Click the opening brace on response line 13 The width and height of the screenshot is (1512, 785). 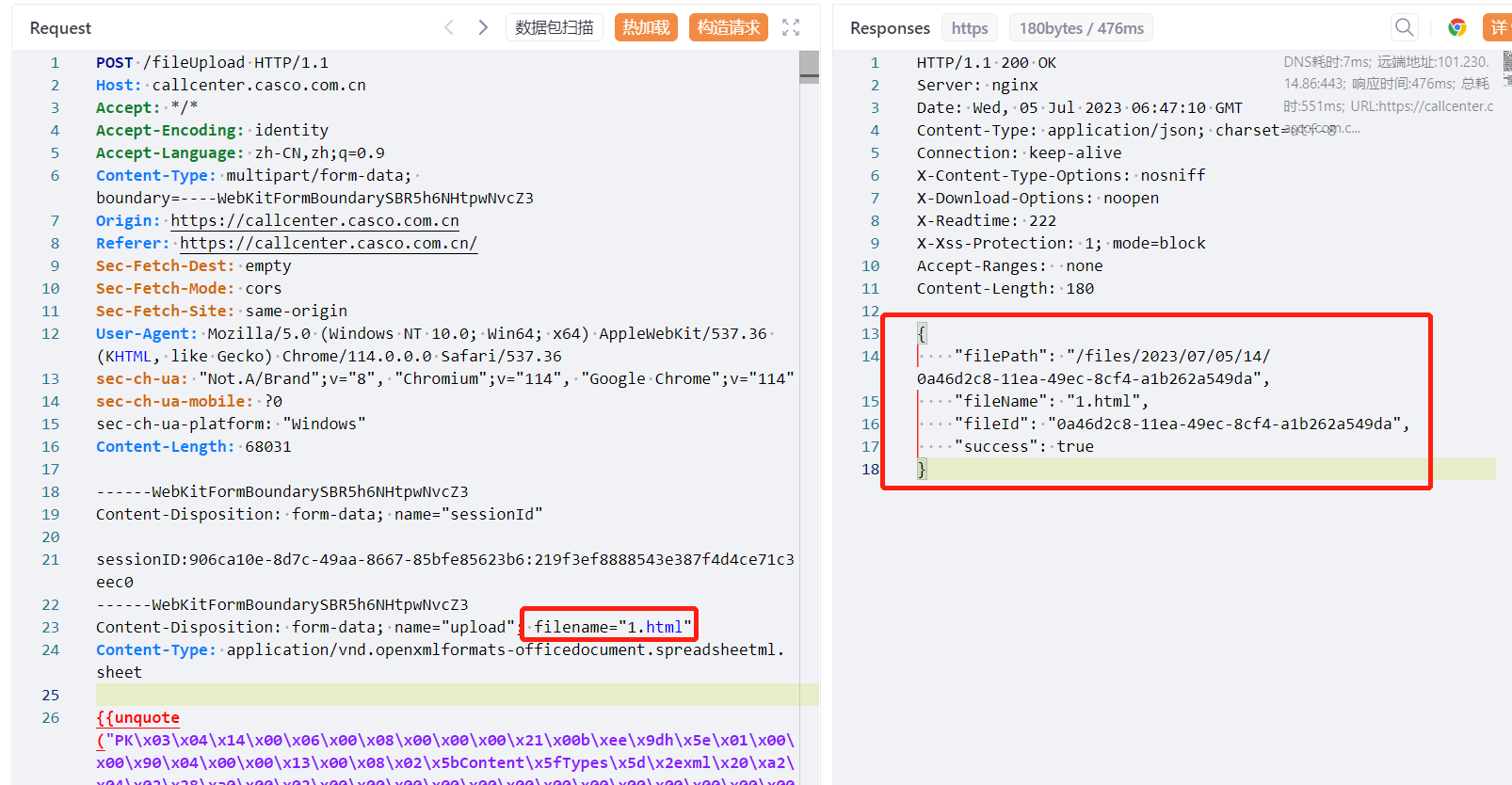point(922,333)
